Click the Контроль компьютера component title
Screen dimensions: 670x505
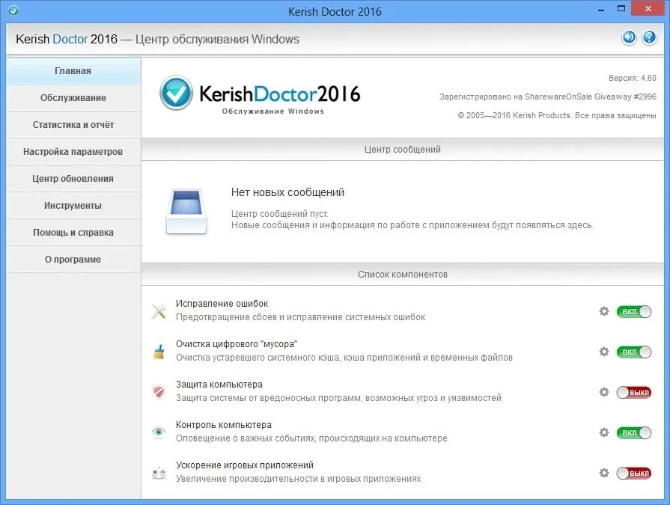pyautogui.click(x=223, y=425)
